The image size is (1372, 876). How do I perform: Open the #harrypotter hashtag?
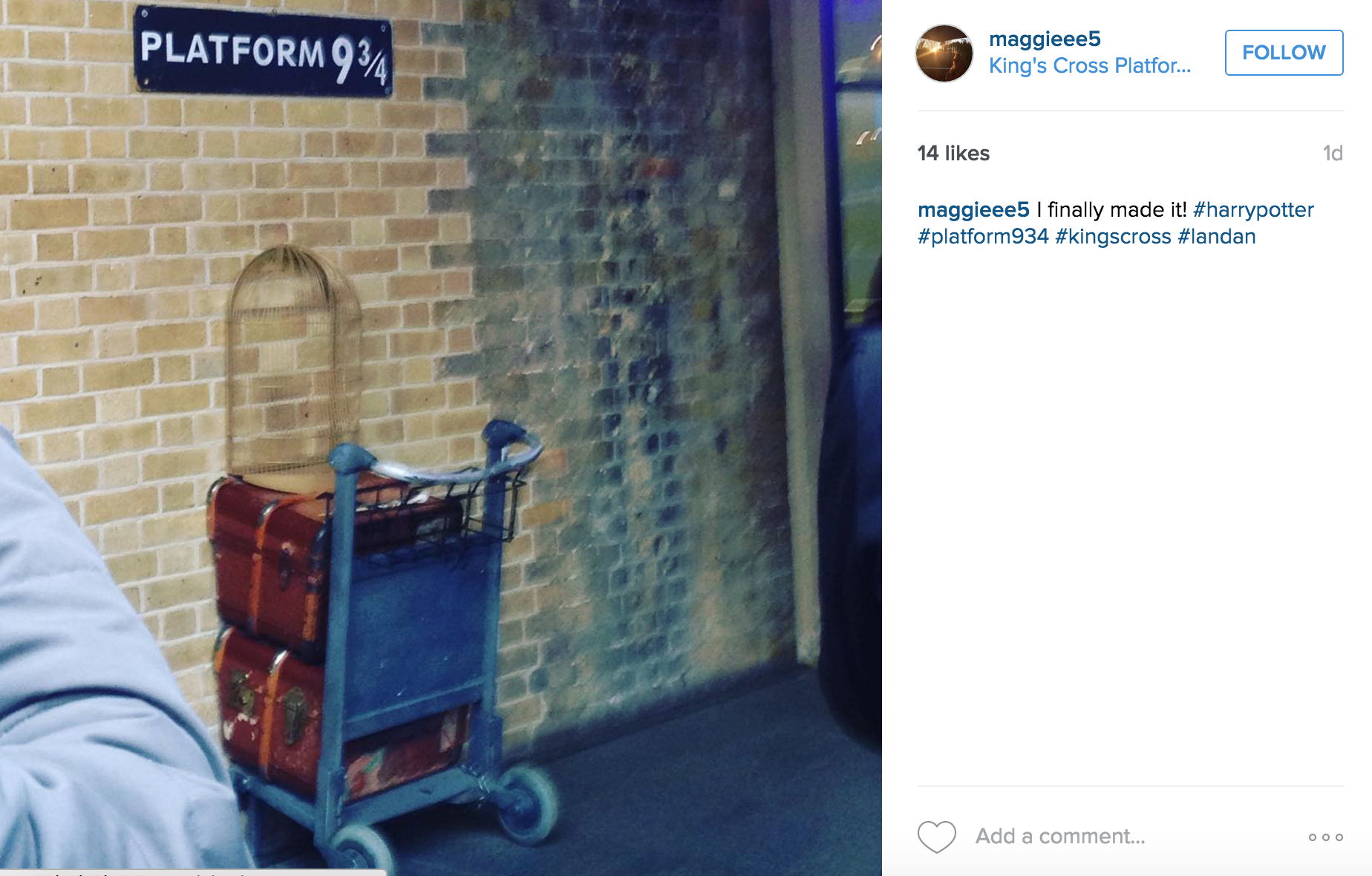point(1253,209)
